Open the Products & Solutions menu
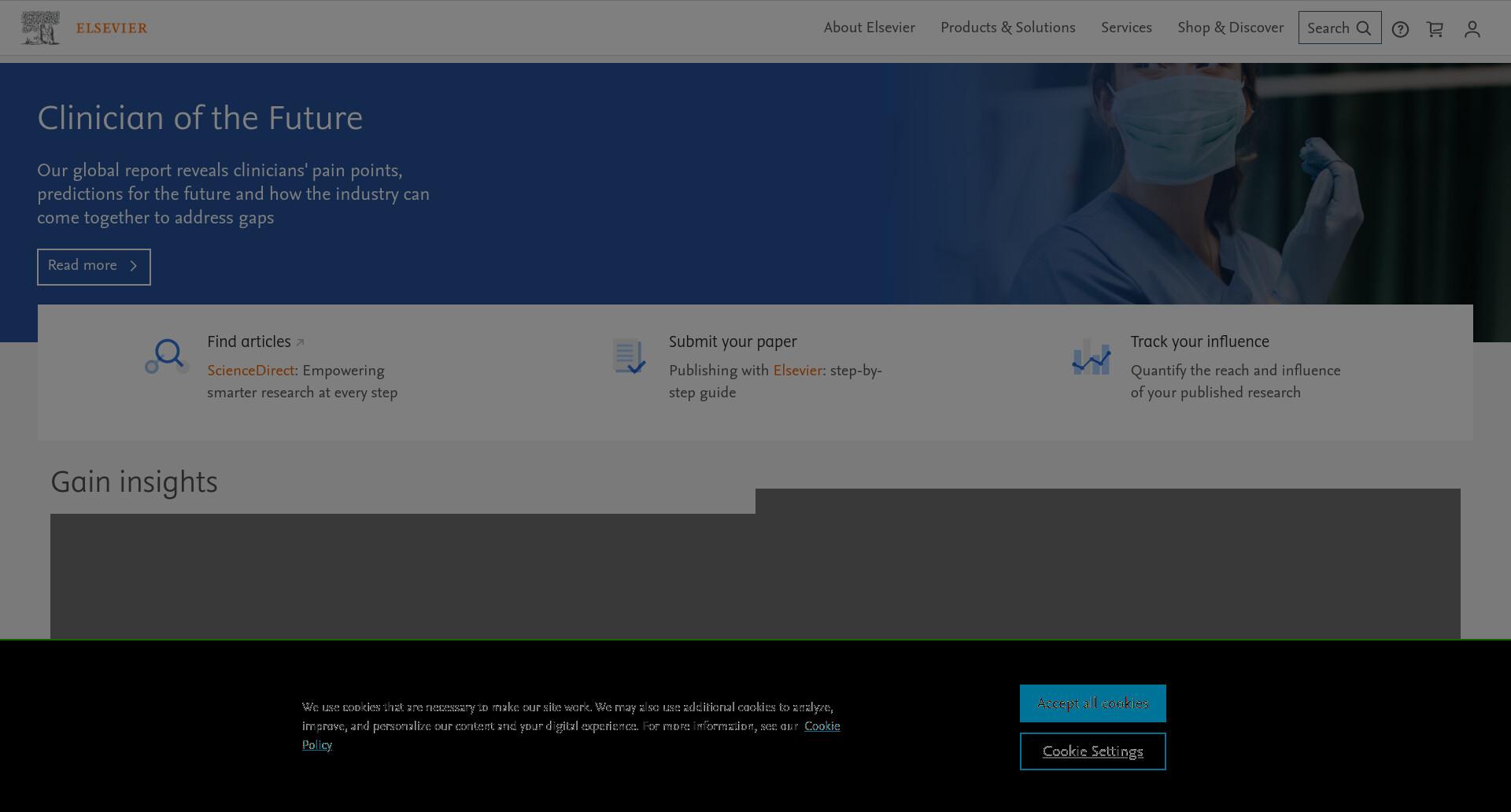The height and width of the screenshot is (812, 1511). click(1008, 28)
